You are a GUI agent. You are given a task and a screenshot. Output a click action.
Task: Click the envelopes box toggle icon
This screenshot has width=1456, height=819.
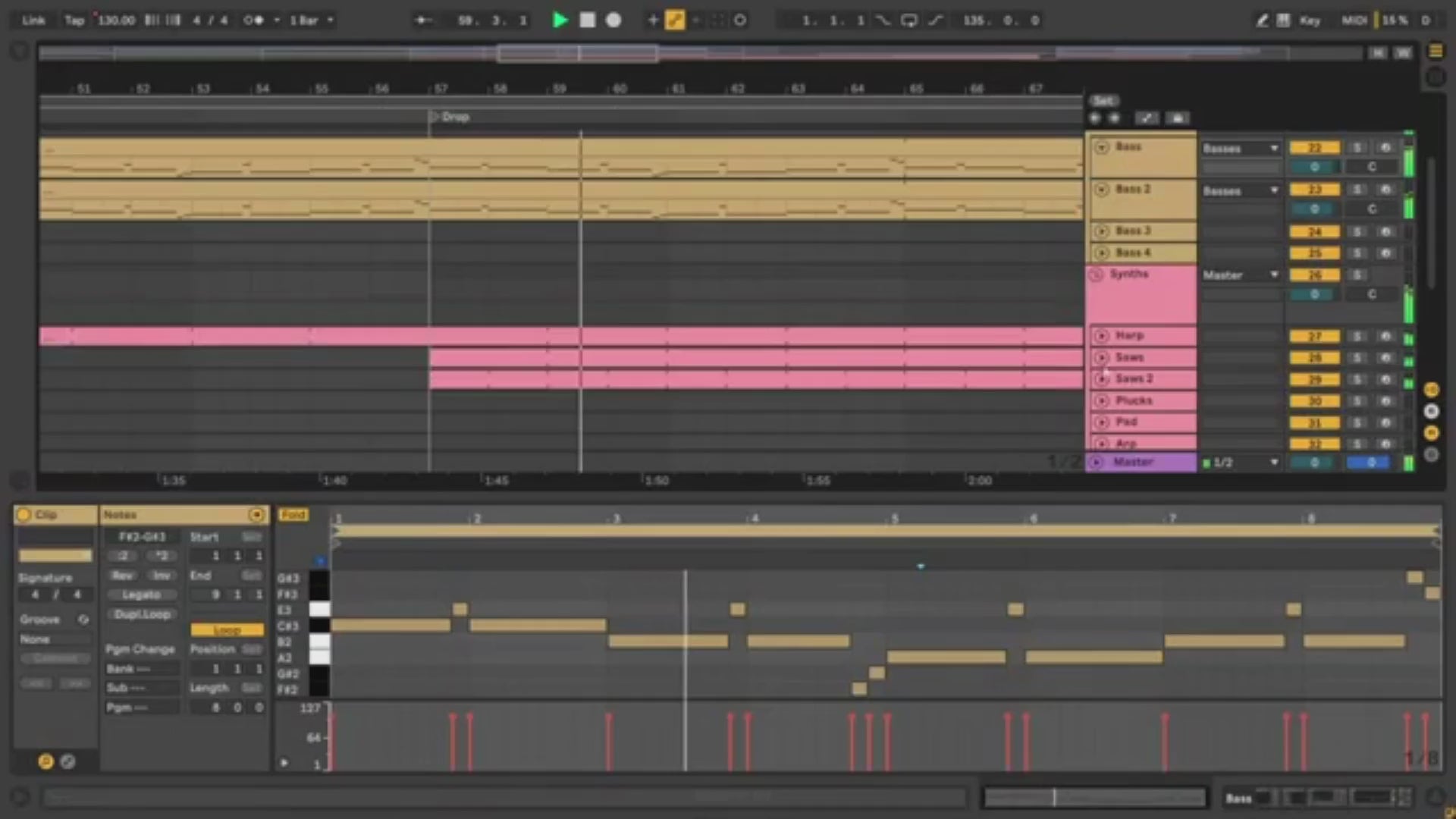pos(67,761)
